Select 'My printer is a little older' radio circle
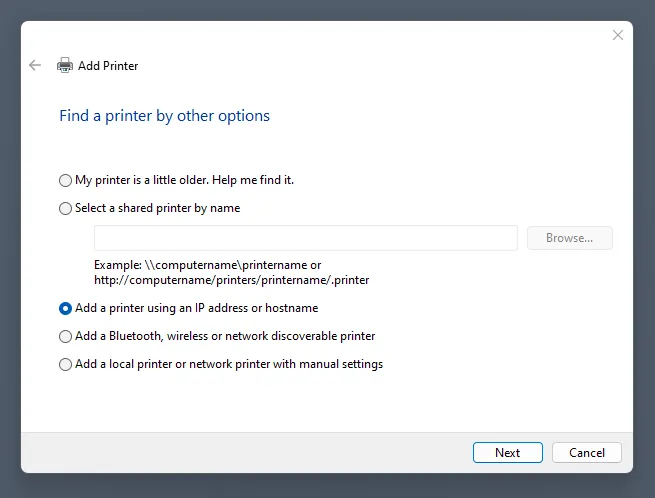Image resolution: width=655 pixels, height=498 pixels. (x=66, y=180)
